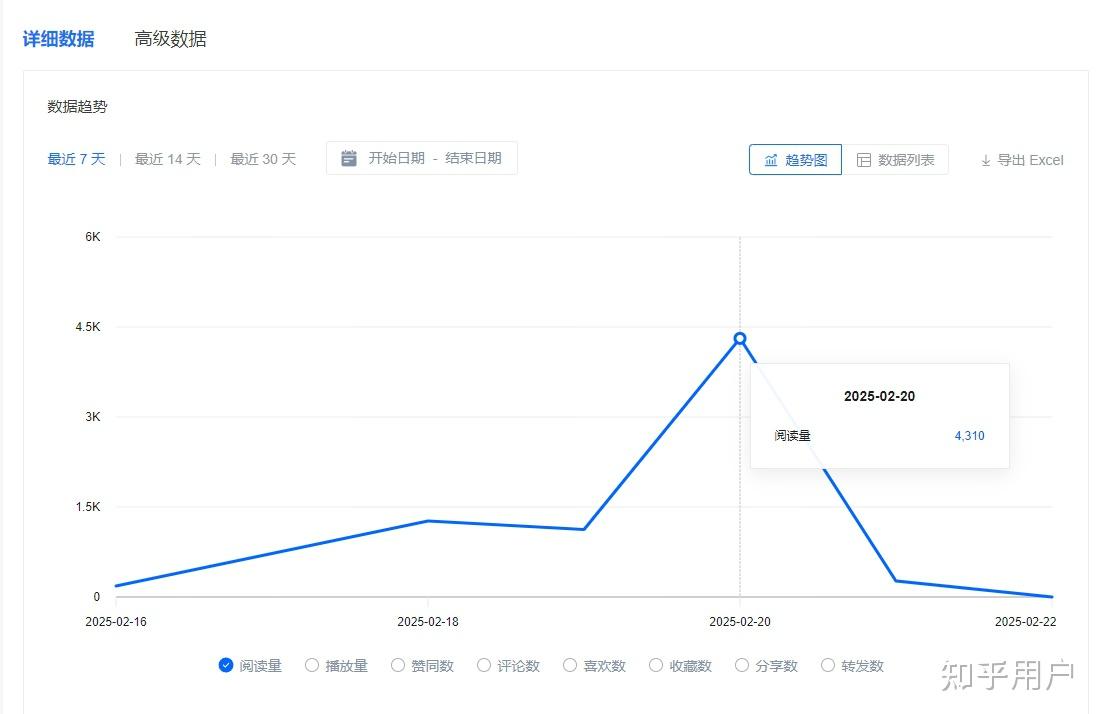This screenshot has width=1105, height=714.
Task: Select the 赞同数 metric
Action: point(398,665)
